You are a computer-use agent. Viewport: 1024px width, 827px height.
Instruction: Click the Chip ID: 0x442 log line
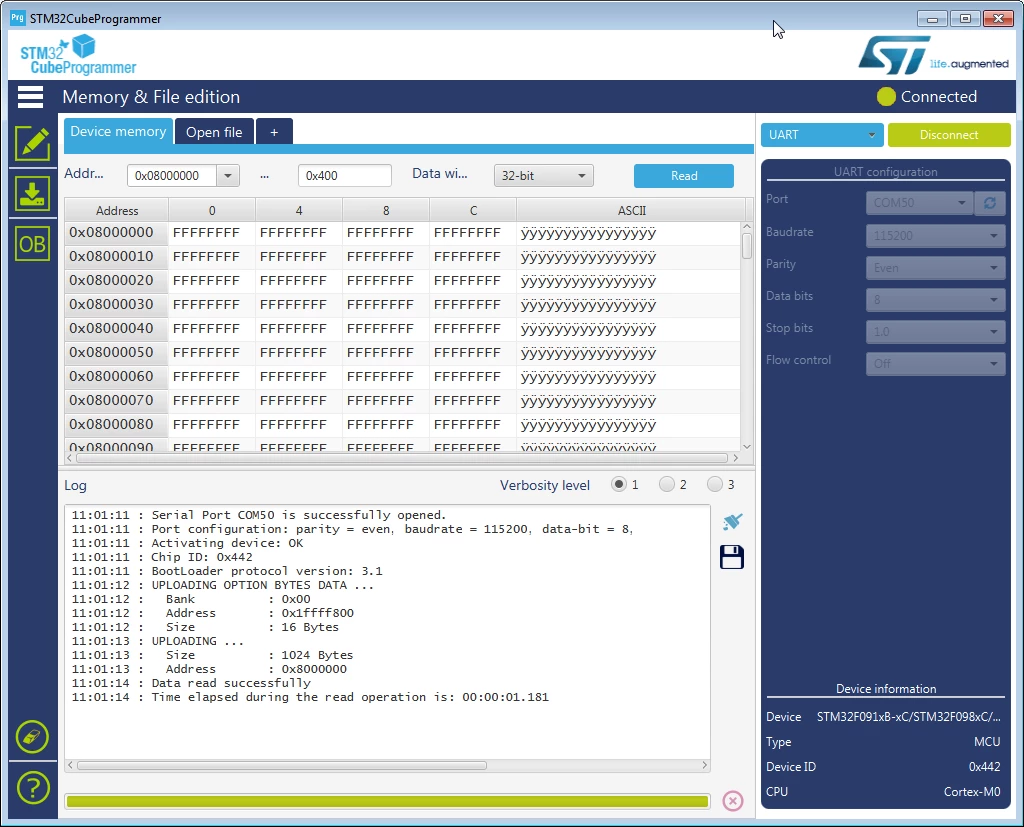162,557
